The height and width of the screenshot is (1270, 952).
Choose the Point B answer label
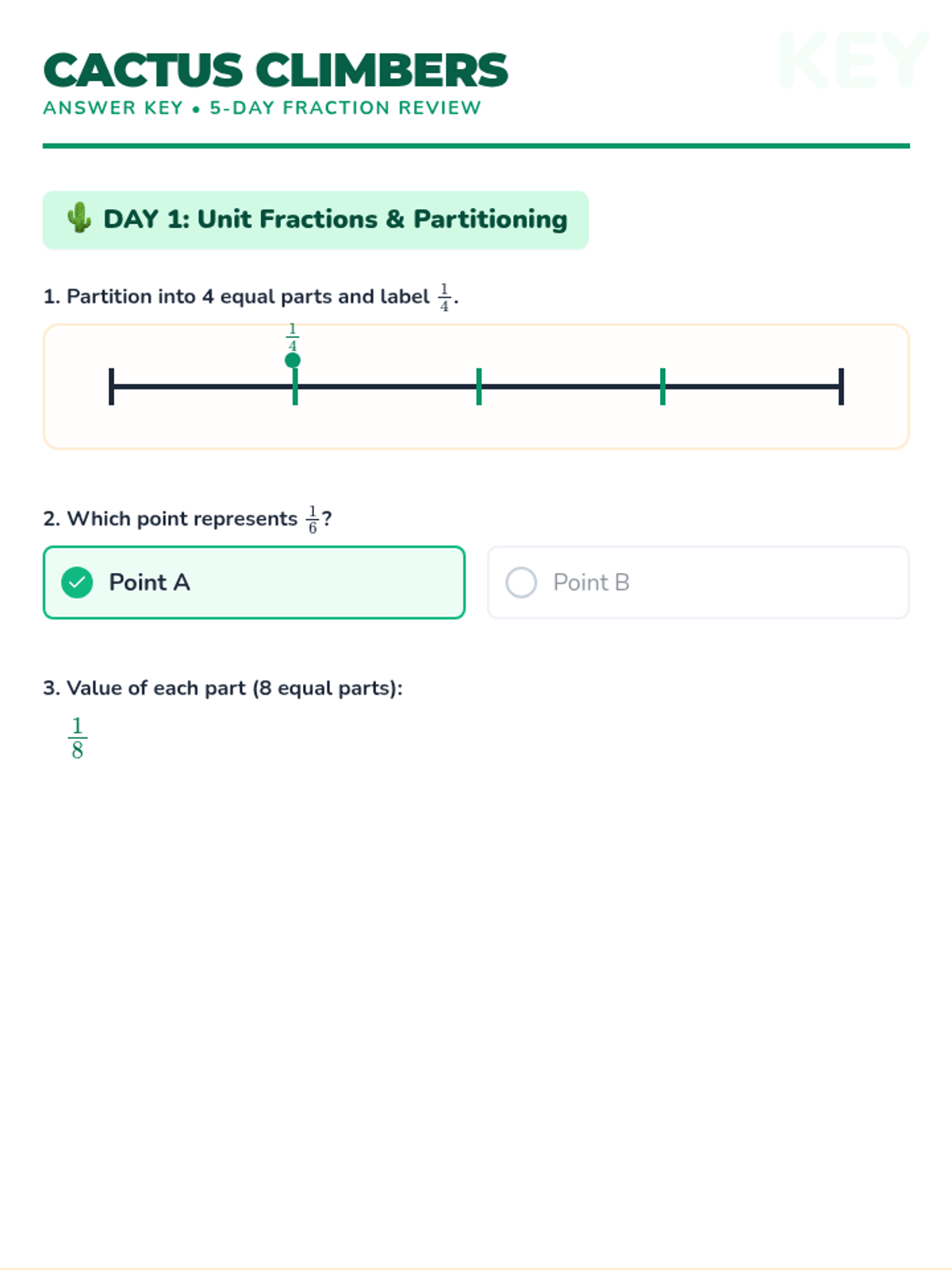point(591,583)
